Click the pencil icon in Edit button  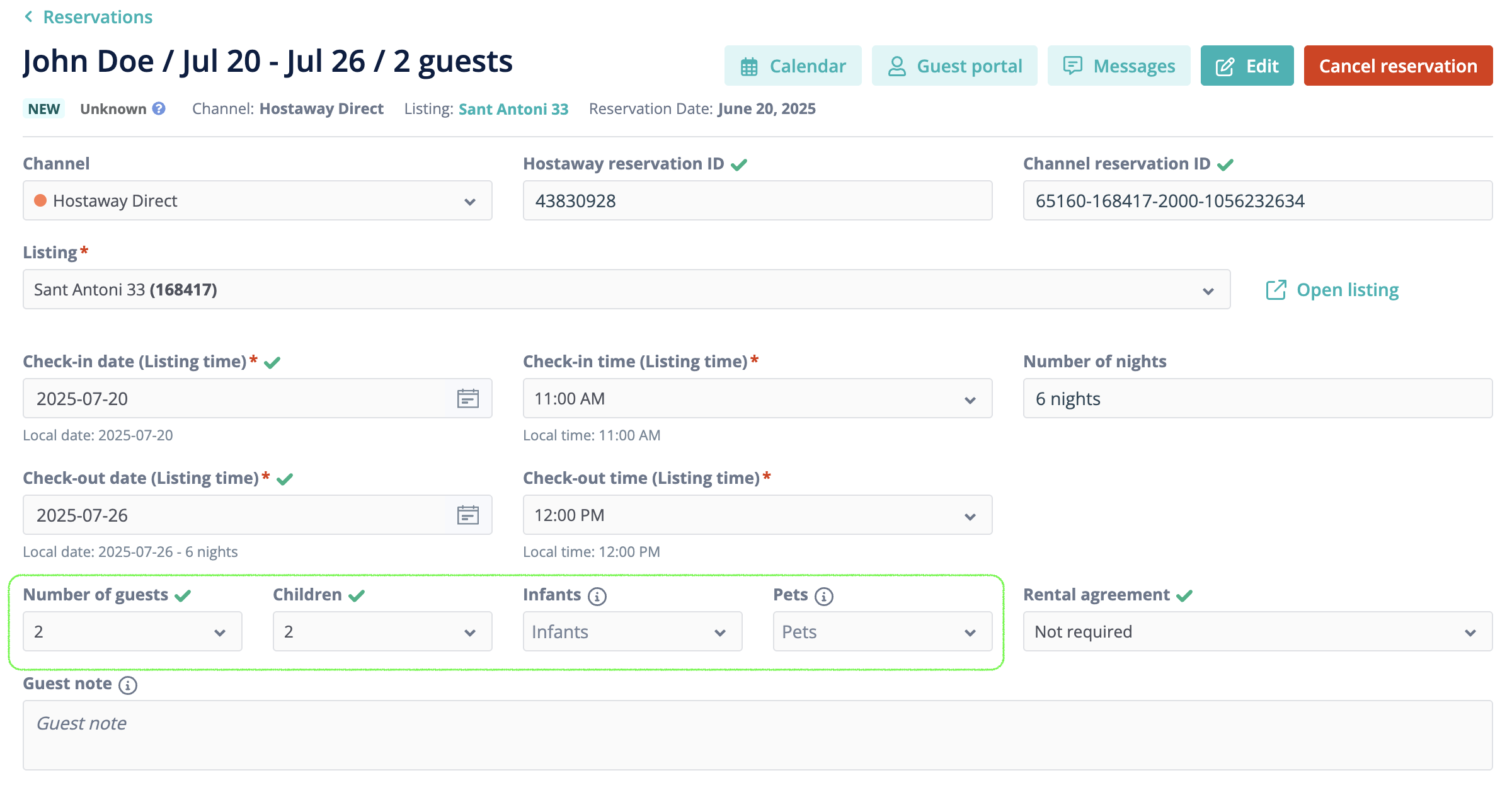(x=1225, y=66)
